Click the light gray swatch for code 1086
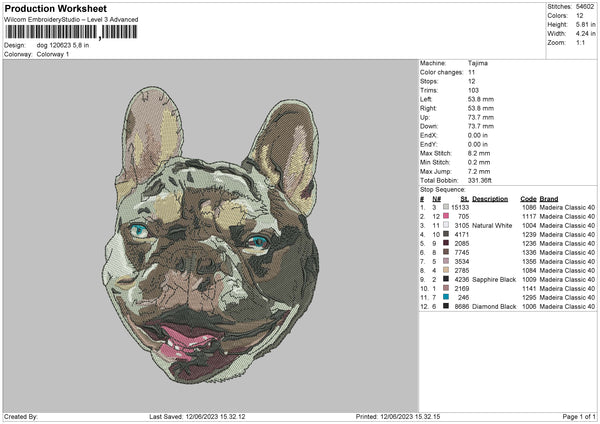Viewport: 600px width, 424px height. pos(446,207)
